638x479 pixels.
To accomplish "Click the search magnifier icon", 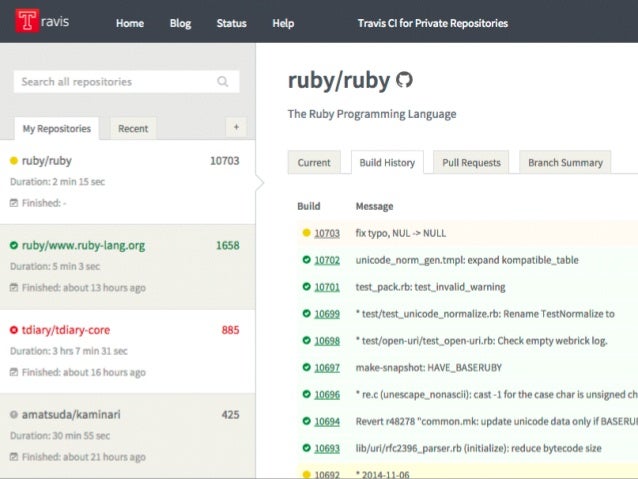I will point(223,81).
